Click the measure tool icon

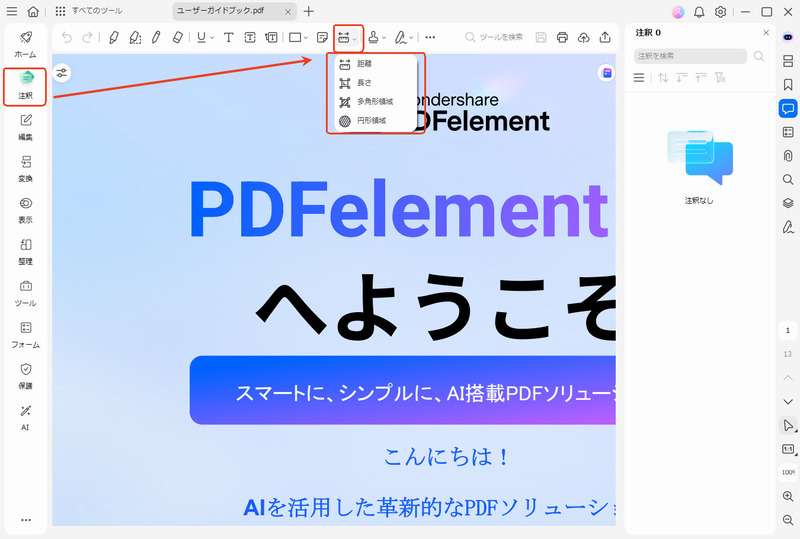(344, 37)
